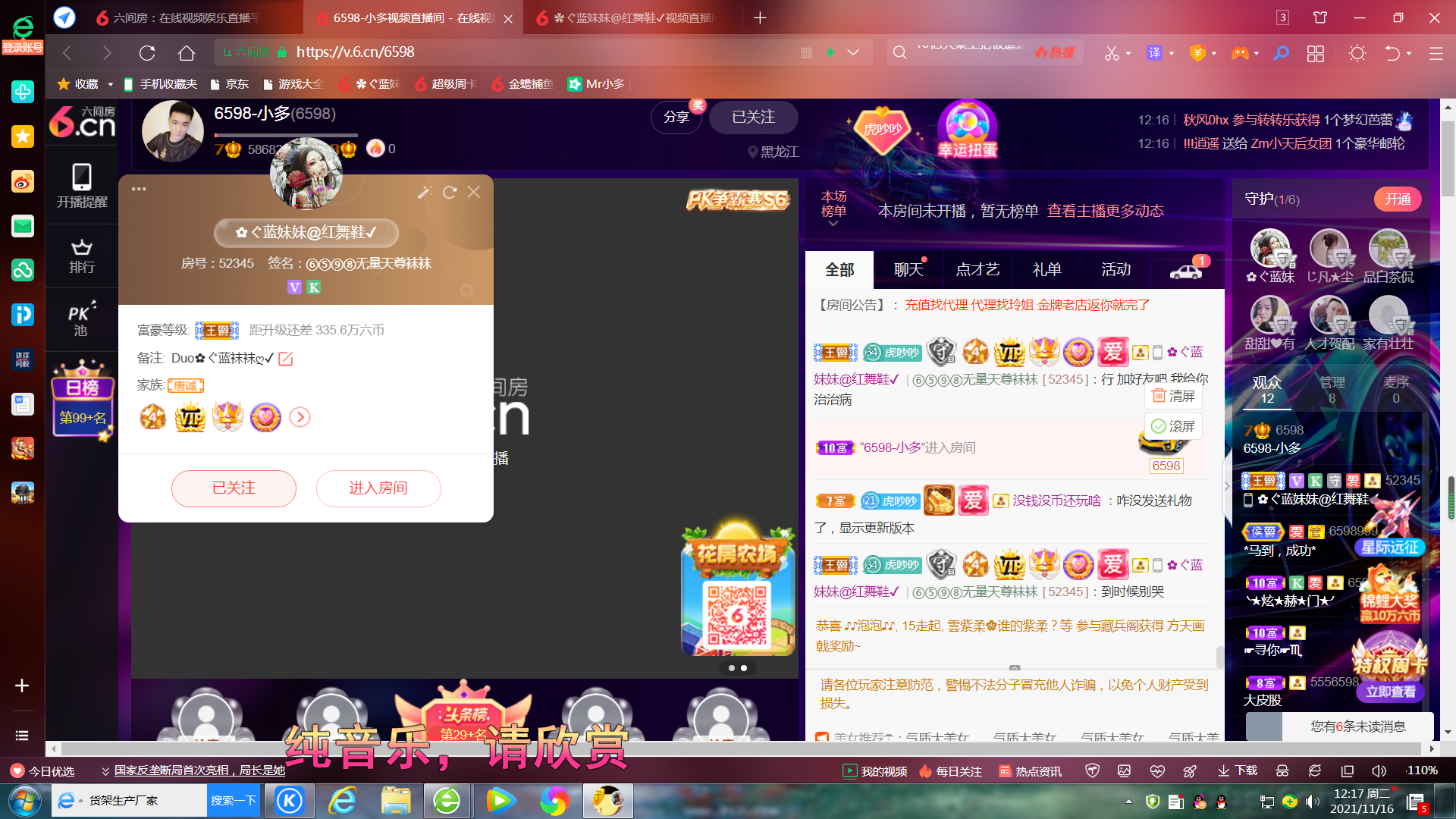Click the browser search icon in address area
The height and width of the screenshot is (819, 1456).
(x=899, y=52)
